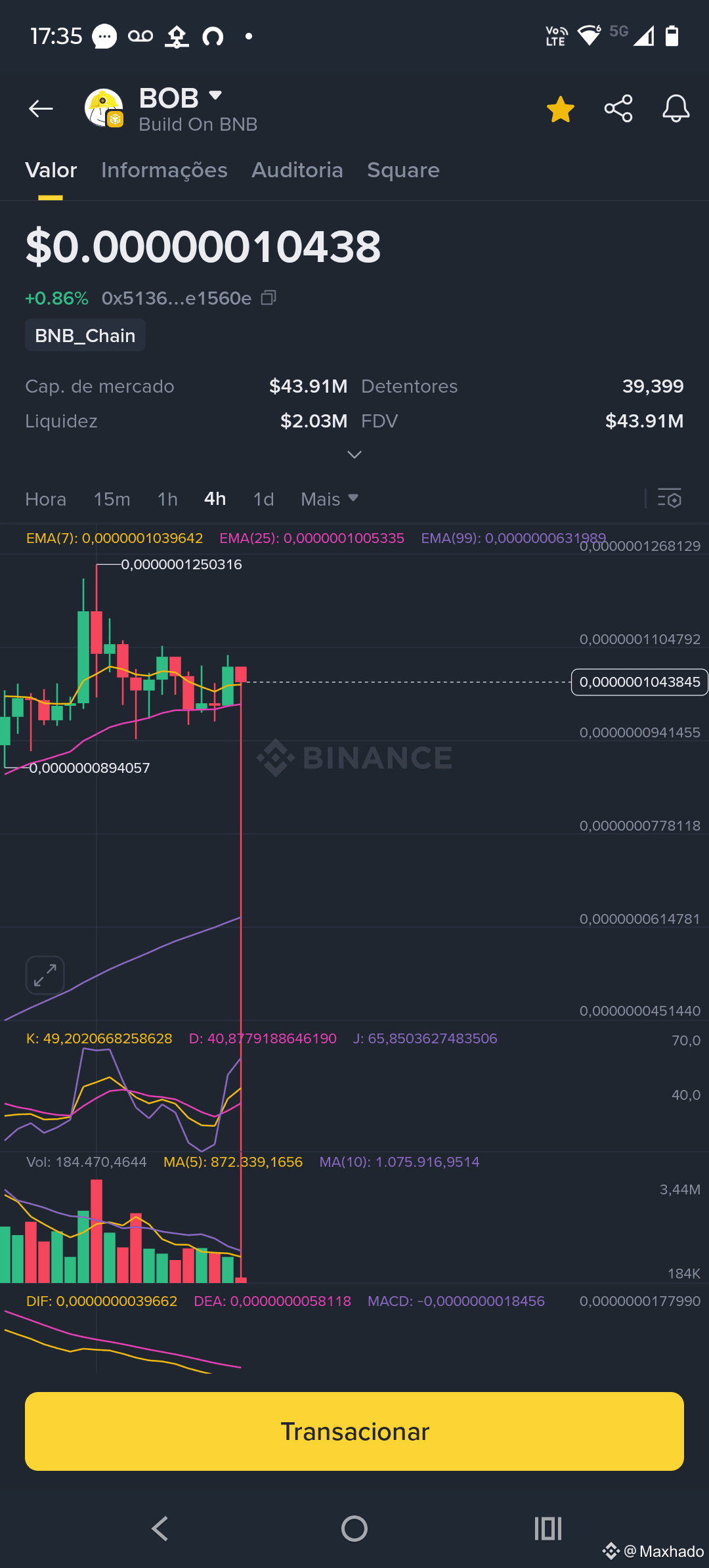Screen dimensions: 709x1568
Task: Open chart indicator settings icon
Action: pyautogui.click(x=670, y=498)
